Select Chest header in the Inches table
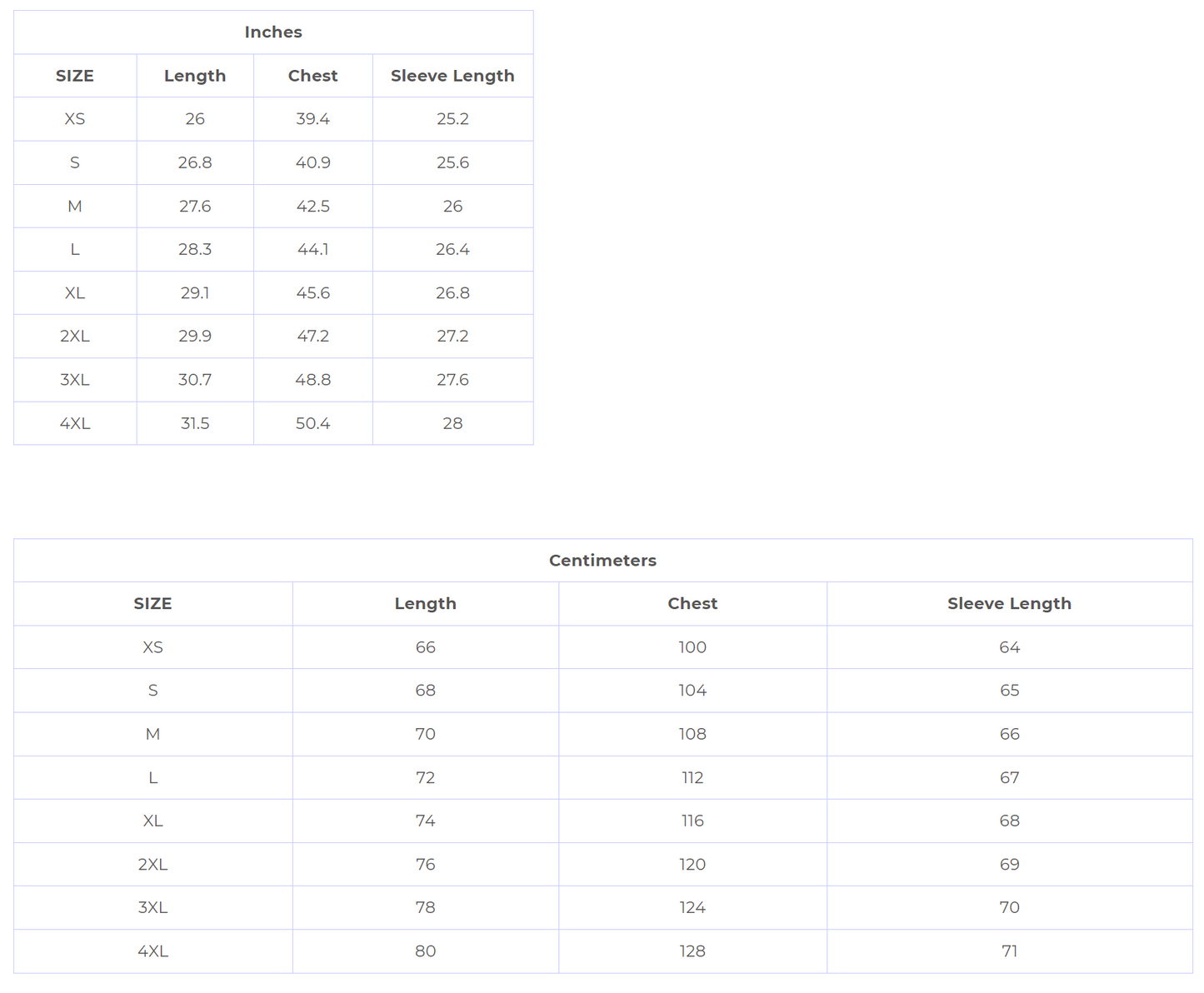This screenshot has height=993, width=1204. point(312,76)
